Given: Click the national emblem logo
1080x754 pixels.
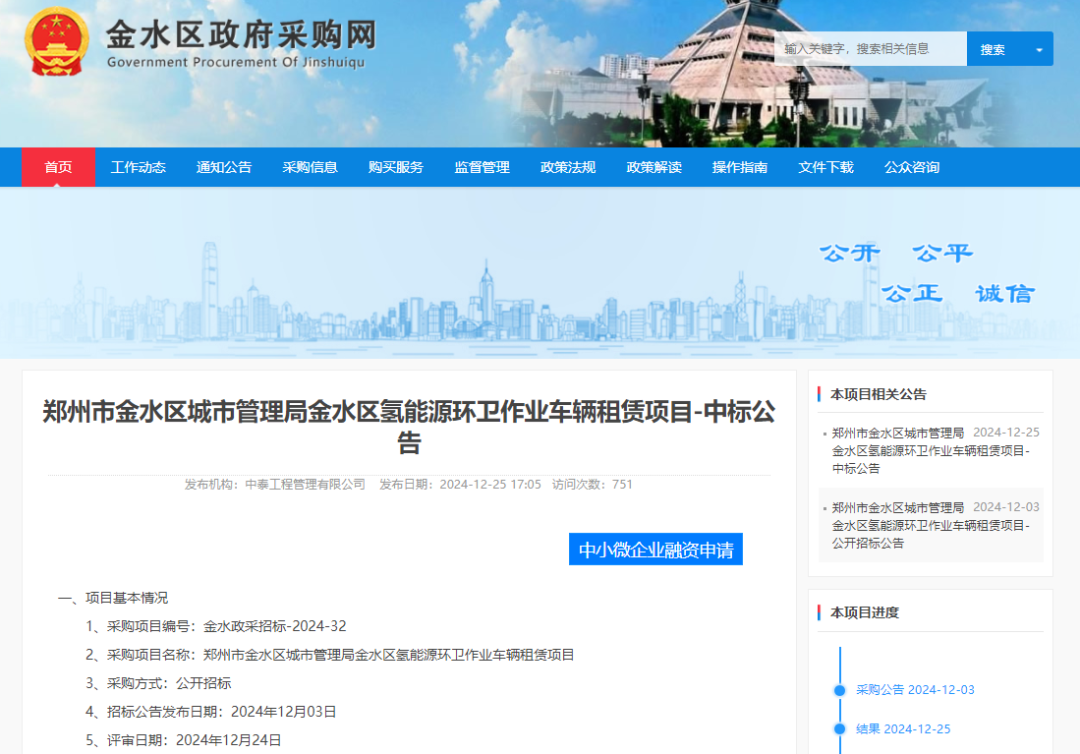Looking at the screenshot, I should (56, 42).
